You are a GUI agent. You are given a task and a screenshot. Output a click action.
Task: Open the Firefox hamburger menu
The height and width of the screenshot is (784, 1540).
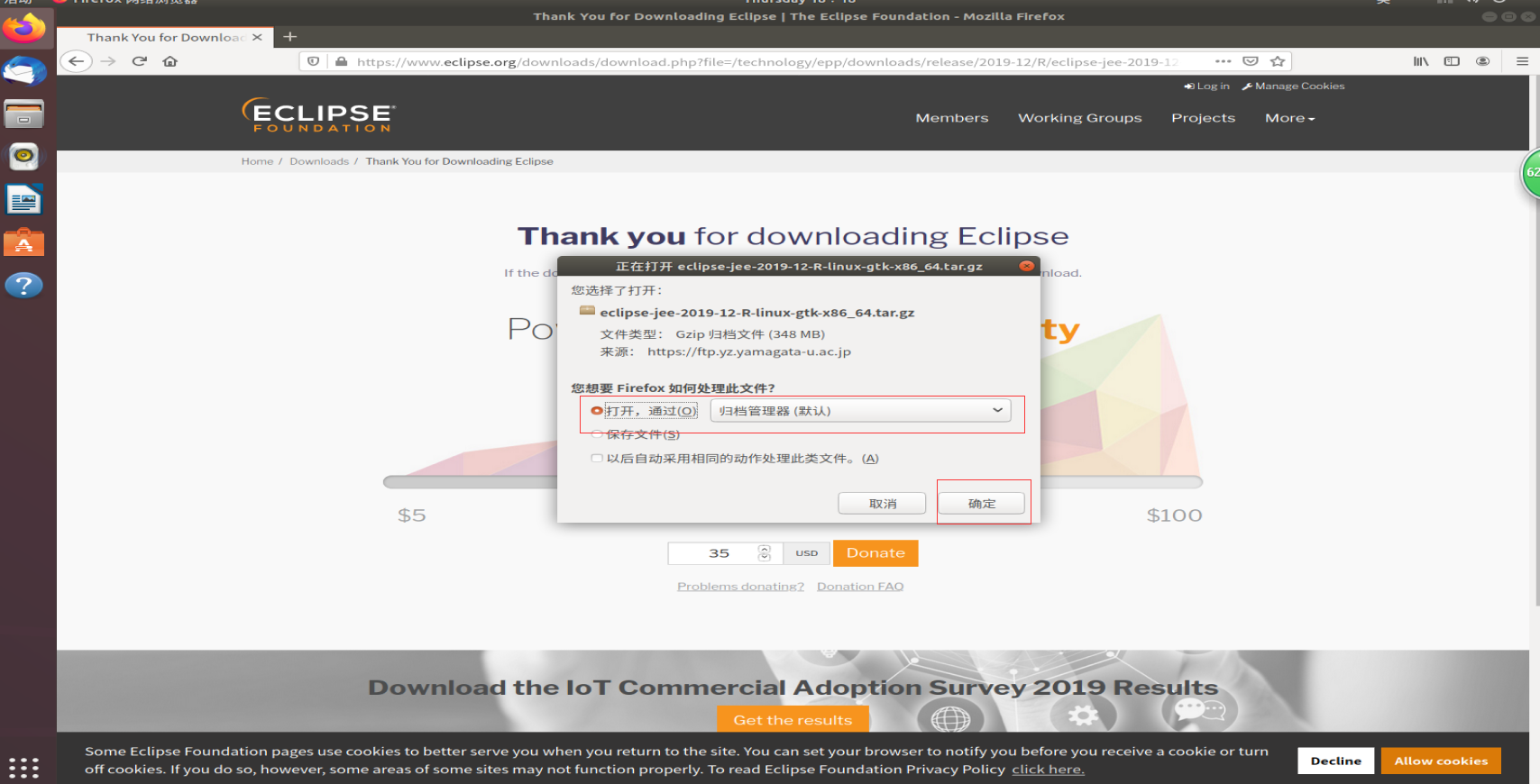pos(1522,61)
